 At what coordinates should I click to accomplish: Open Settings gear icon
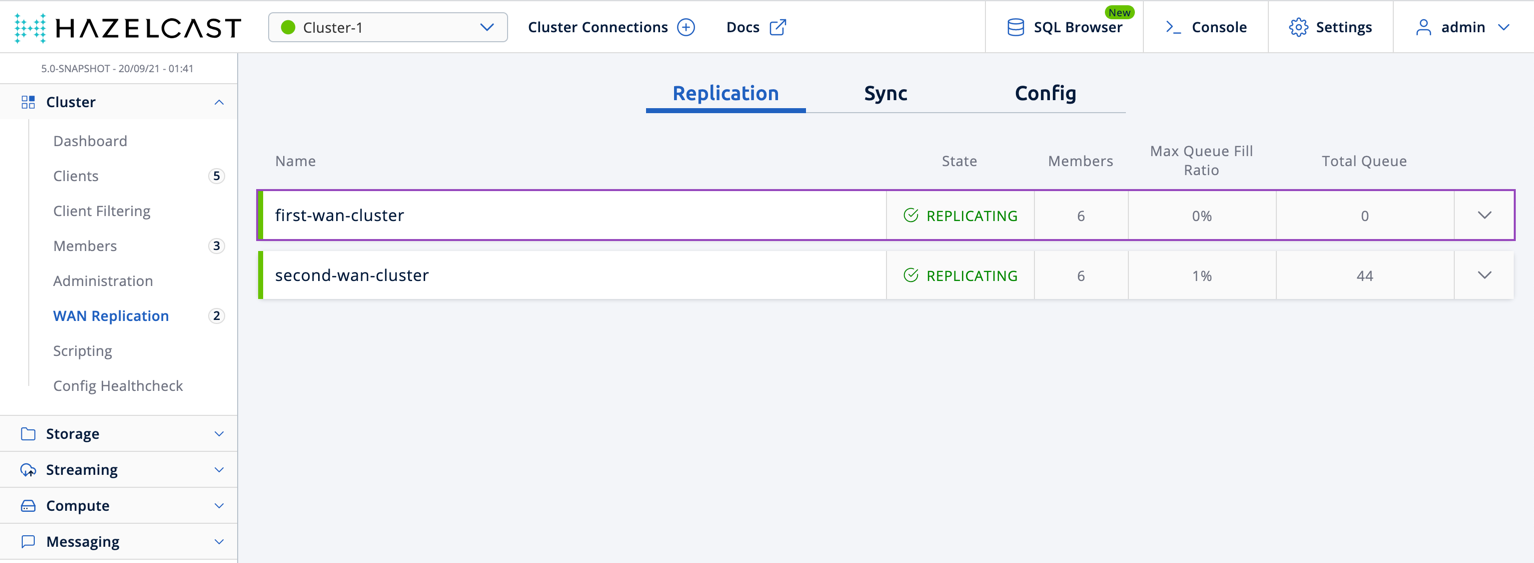coord(1298,27)
